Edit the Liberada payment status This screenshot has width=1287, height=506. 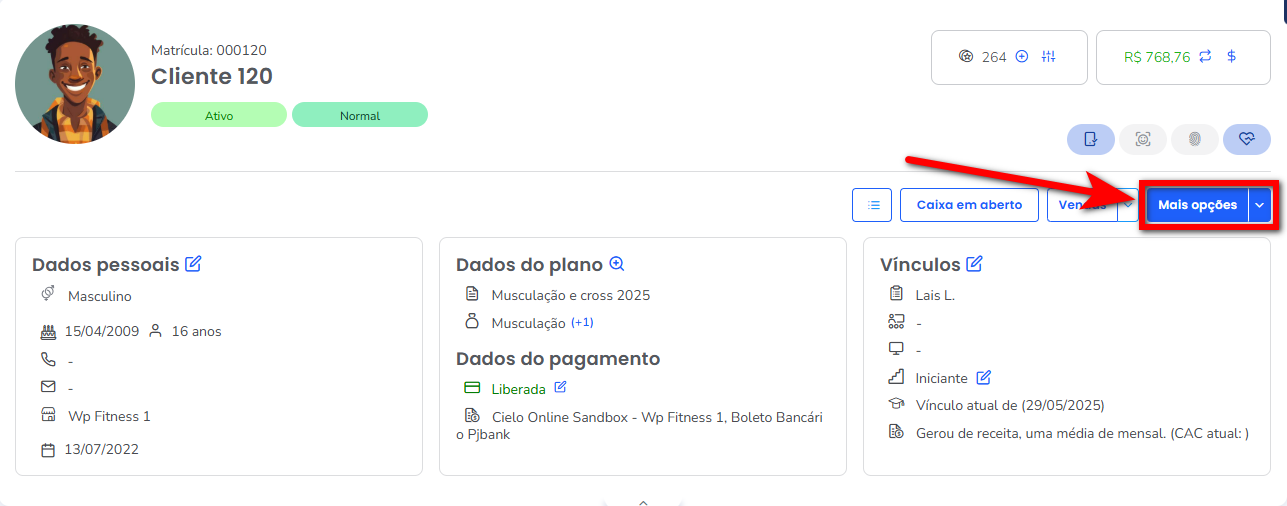click(560, 387)
